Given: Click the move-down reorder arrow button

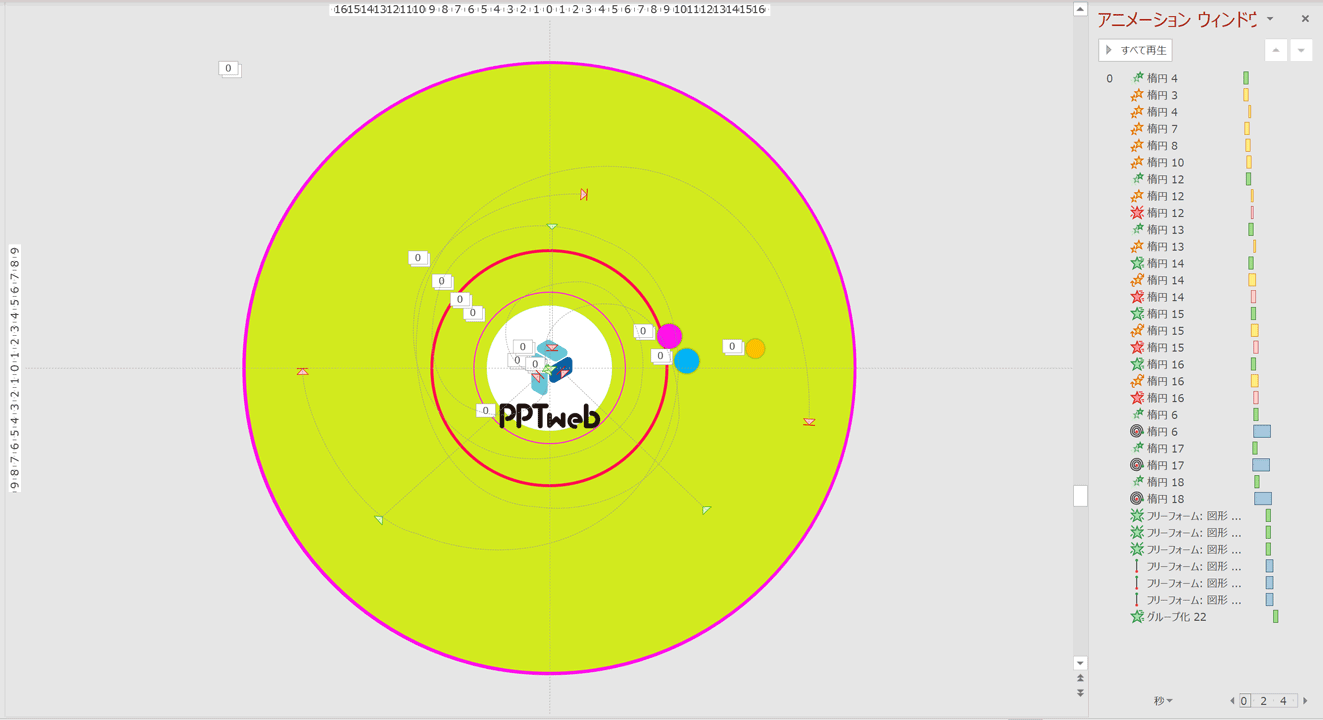Looking at the screenshot, I should 1301,50.
